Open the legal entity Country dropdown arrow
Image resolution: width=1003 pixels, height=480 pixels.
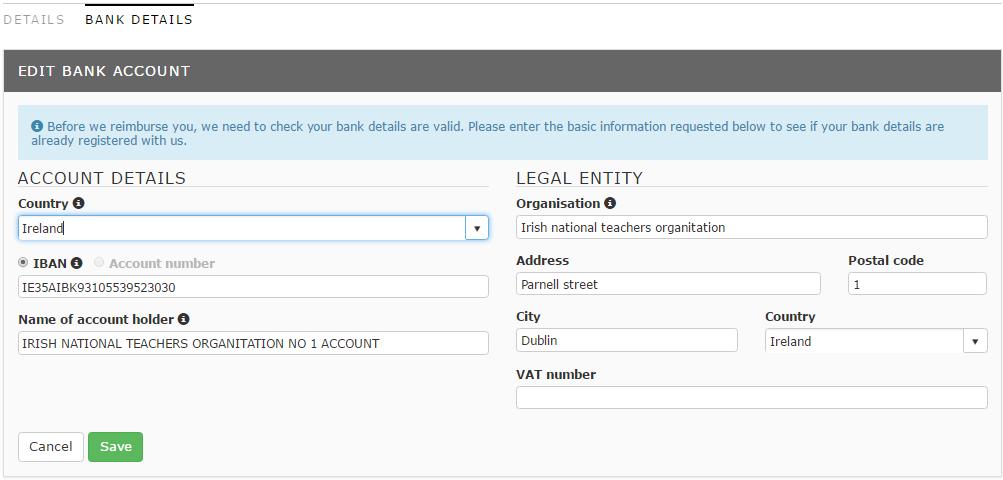[x=975, y=341]
